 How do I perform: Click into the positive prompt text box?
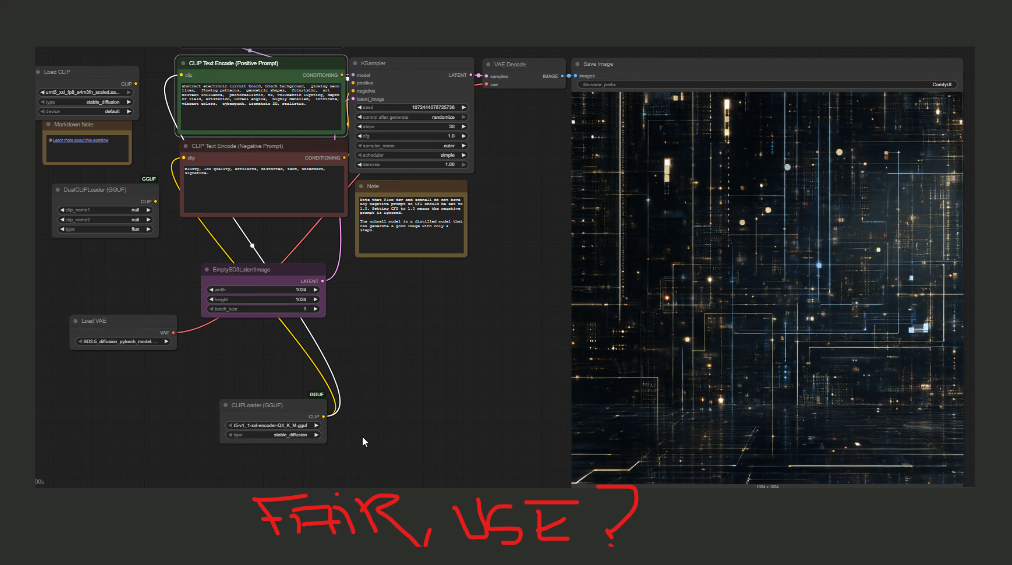coord(261,107)
